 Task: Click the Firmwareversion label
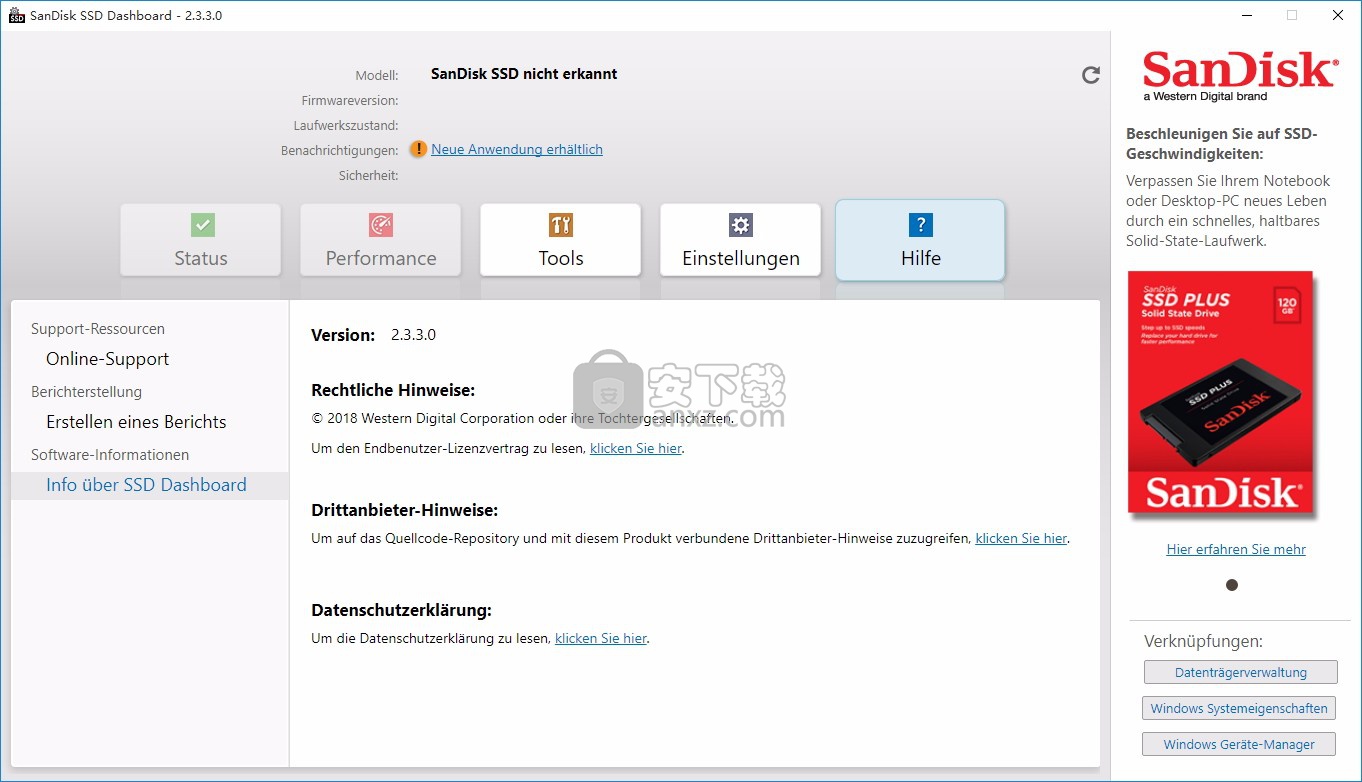[350, 101]
